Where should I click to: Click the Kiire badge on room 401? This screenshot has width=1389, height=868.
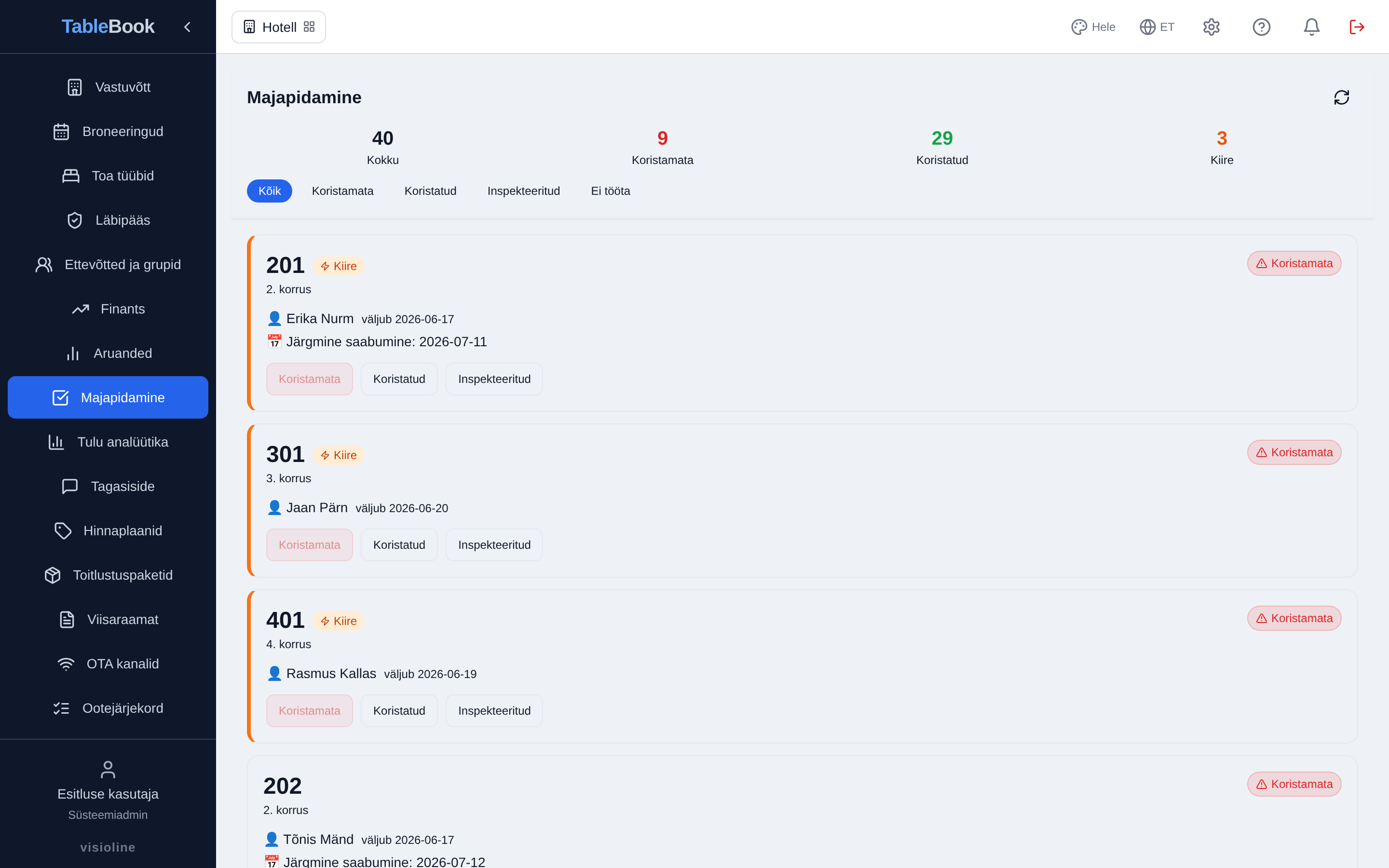(339, 621)
